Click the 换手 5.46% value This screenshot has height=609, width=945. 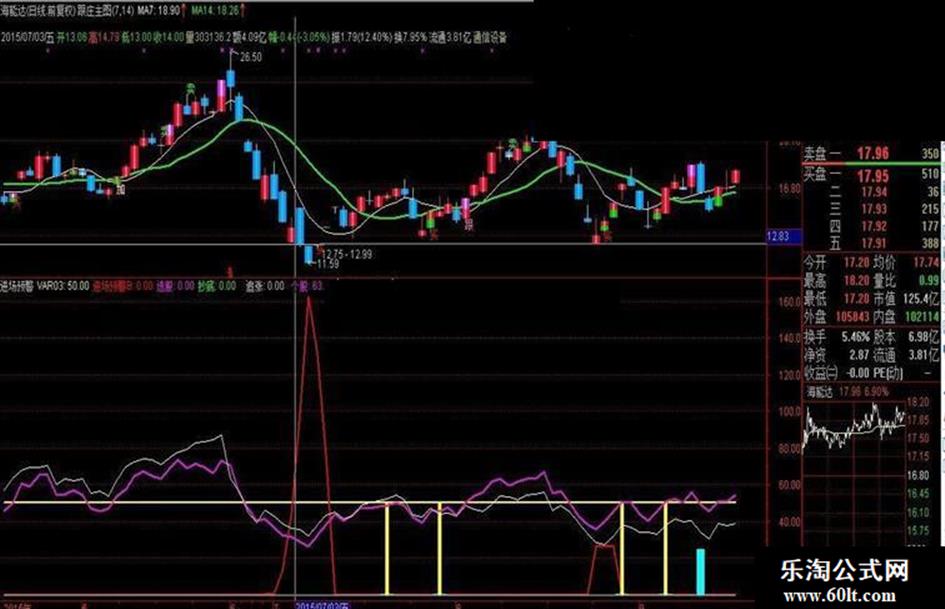[x=856, y=336]
